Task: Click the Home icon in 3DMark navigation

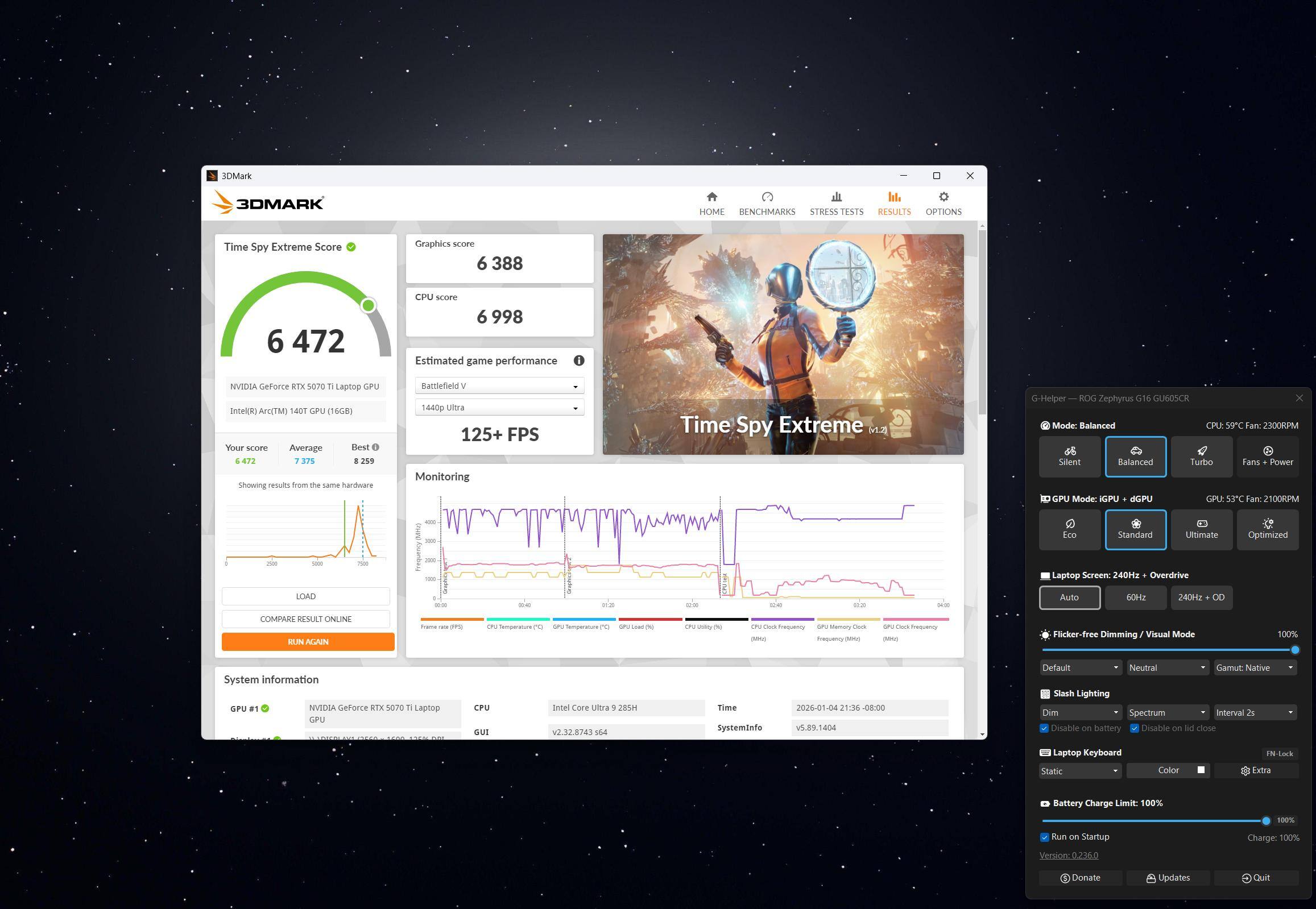Action: coord(711,197)
